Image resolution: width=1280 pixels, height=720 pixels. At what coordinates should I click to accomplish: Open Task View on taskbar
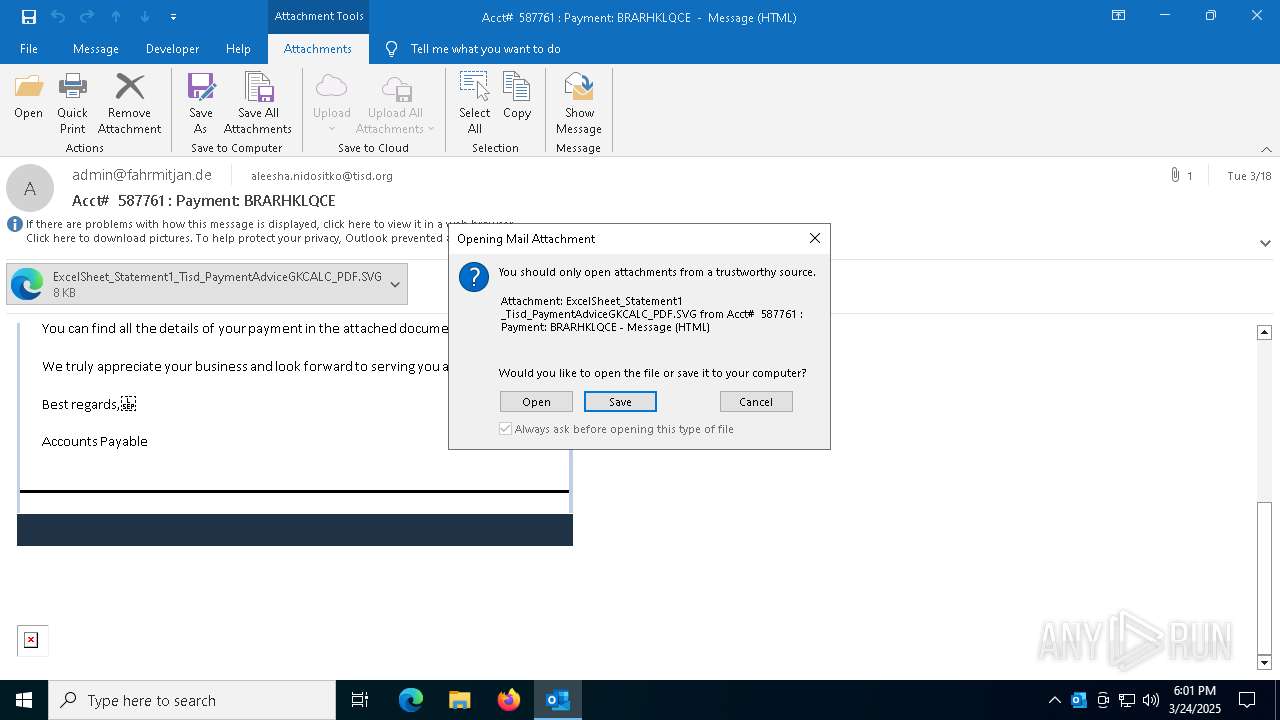(360, 700)
